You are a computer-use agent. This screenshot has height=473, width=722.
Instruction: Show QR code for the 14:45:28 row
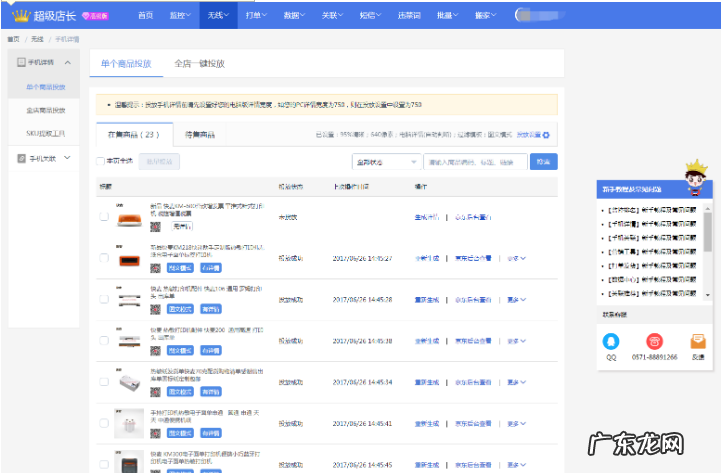click(x=155, y=309)
